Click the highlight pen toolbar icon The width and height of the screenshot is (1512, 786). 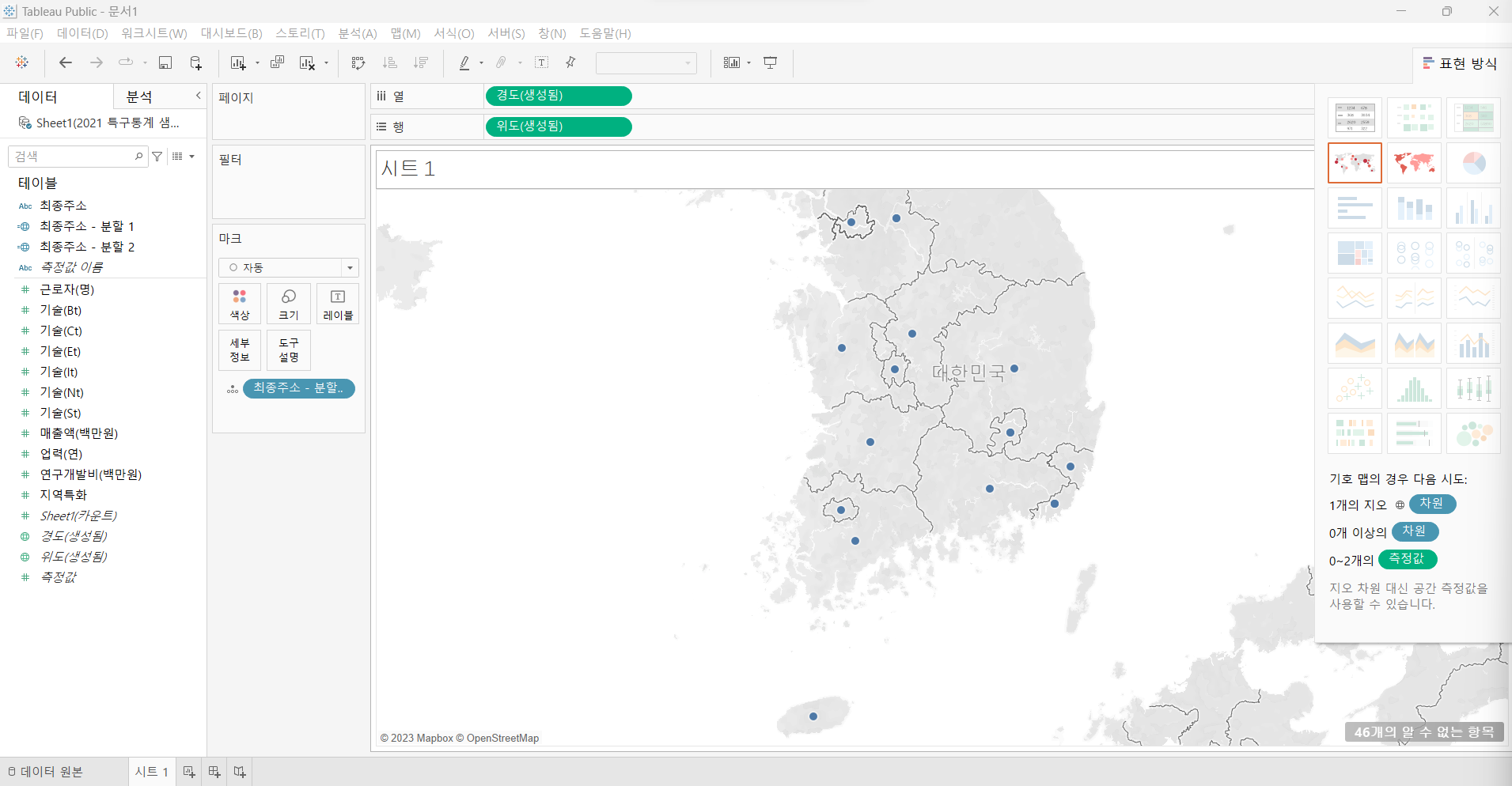click(x=464, y=62)
